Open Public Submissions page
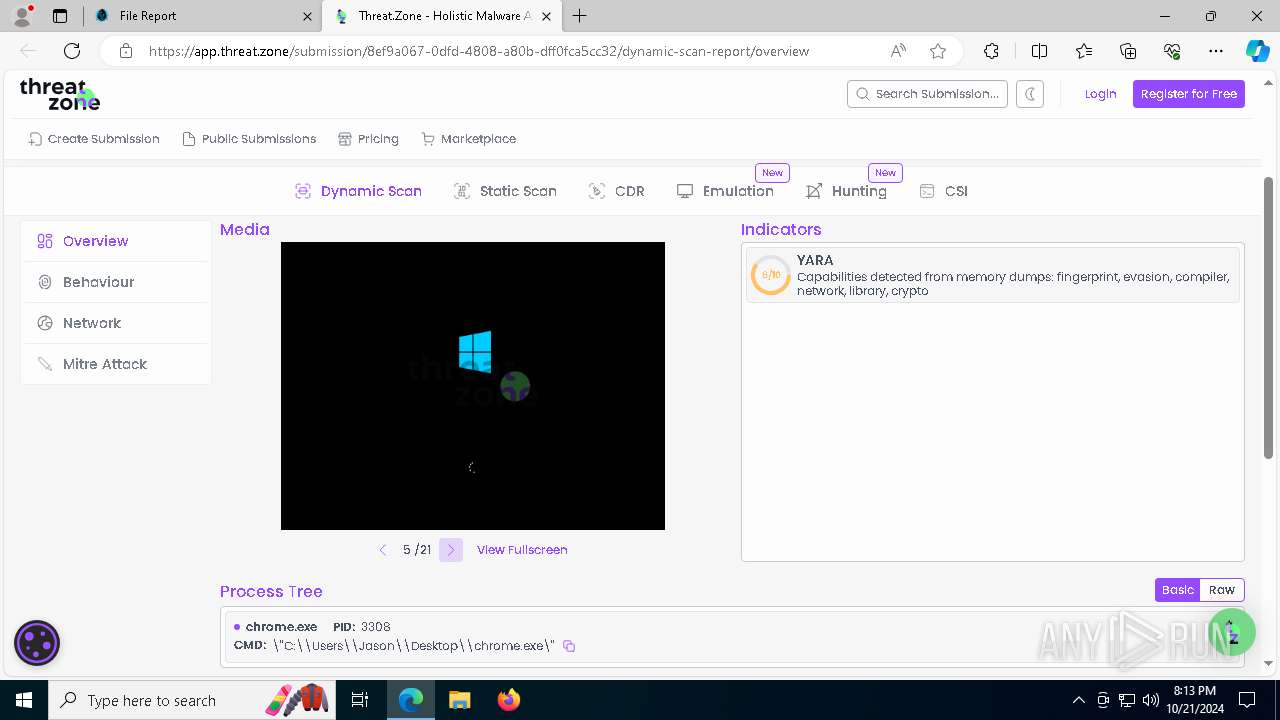 (x=249, y=139)
